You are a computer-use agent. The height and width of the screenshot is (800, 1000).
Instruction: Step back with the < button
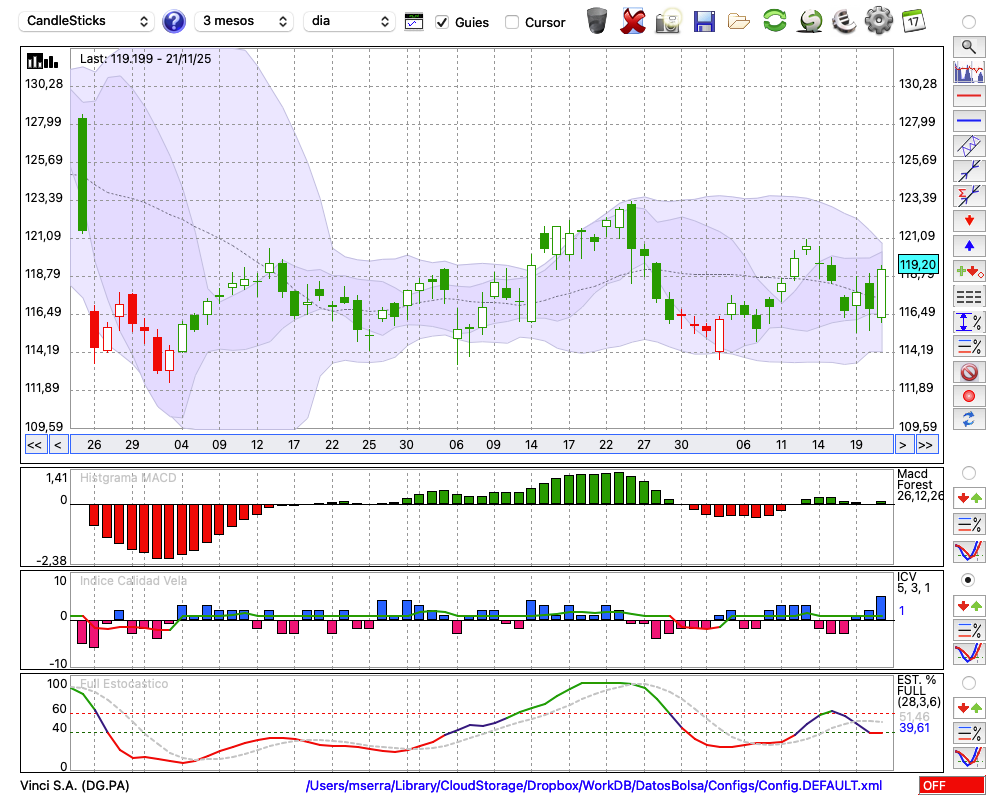(x=58, y=445)
